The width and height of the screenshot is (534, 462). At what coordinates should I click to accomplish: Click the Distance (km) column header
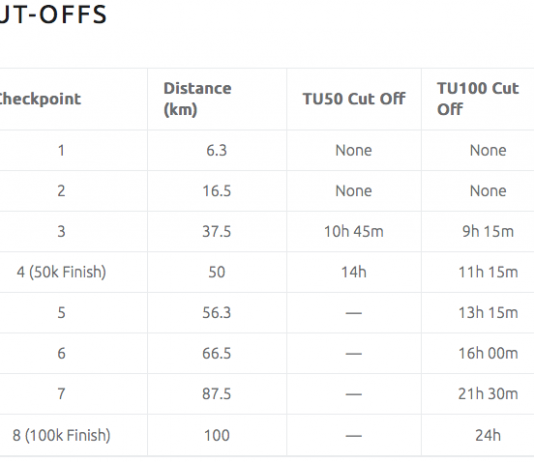pyautogui.click(x=198, y=99)
